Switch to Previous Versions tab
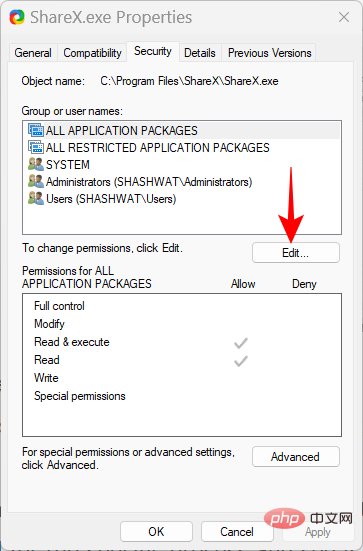 pyautogui.click(x=270, y=53)
